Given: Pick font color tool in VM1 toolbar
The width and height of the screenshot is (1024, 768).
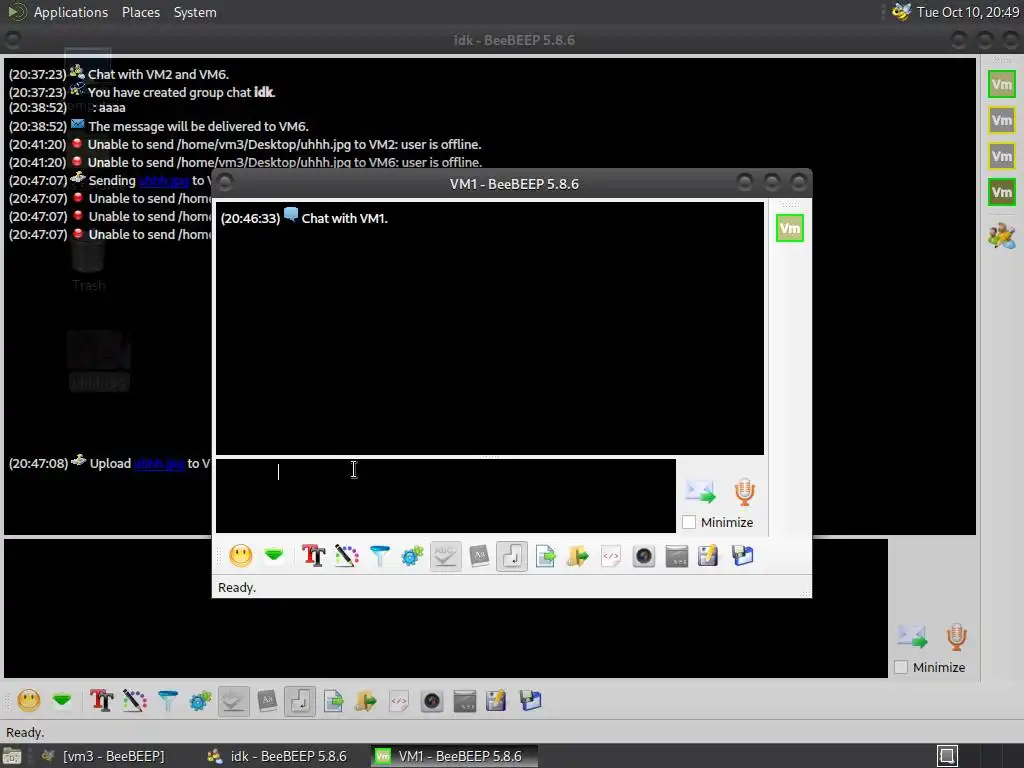Looking at the screenshot, I should tap(347, 556).
